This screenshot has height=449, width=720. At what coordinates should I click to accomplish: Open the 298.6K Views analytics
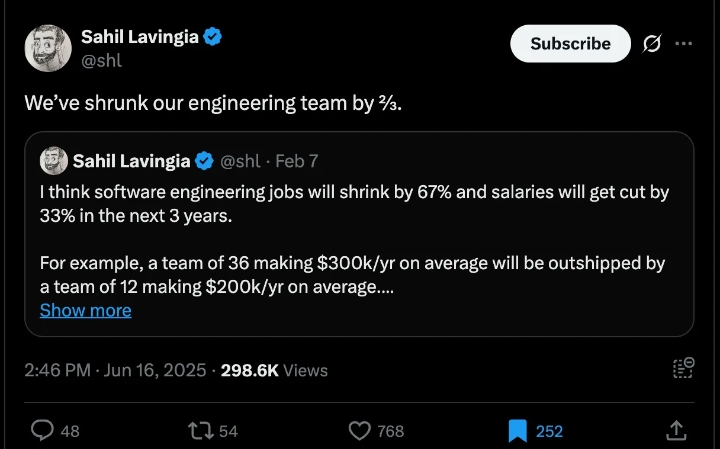274,370
